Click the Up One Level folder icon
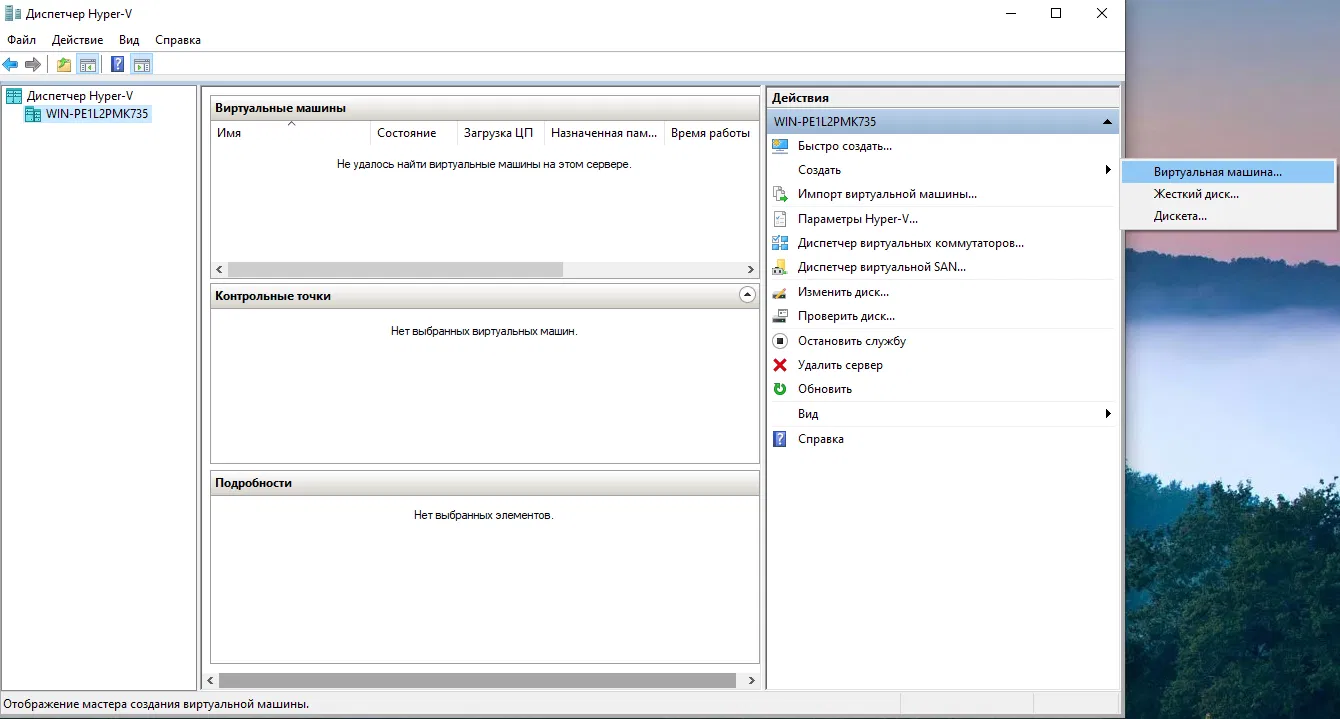Viewport: 1340px width, 719px height. (x=64, y=65)
